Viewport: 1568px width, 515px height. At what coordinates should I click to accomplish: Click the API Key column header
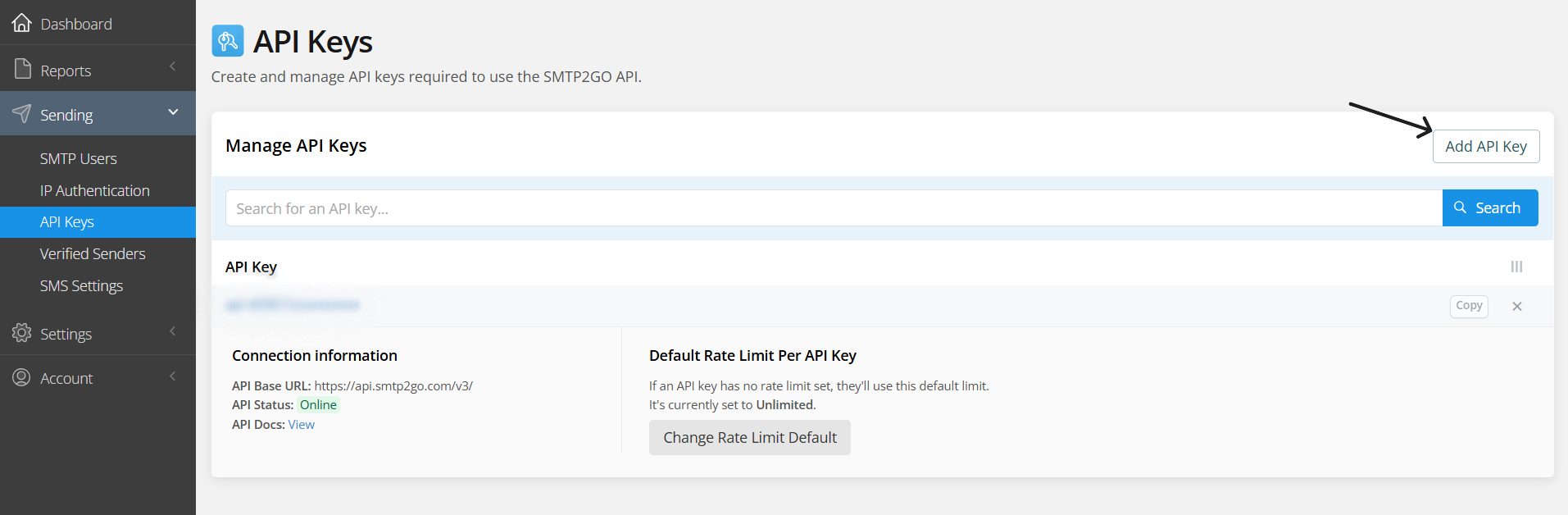(251, 267)
